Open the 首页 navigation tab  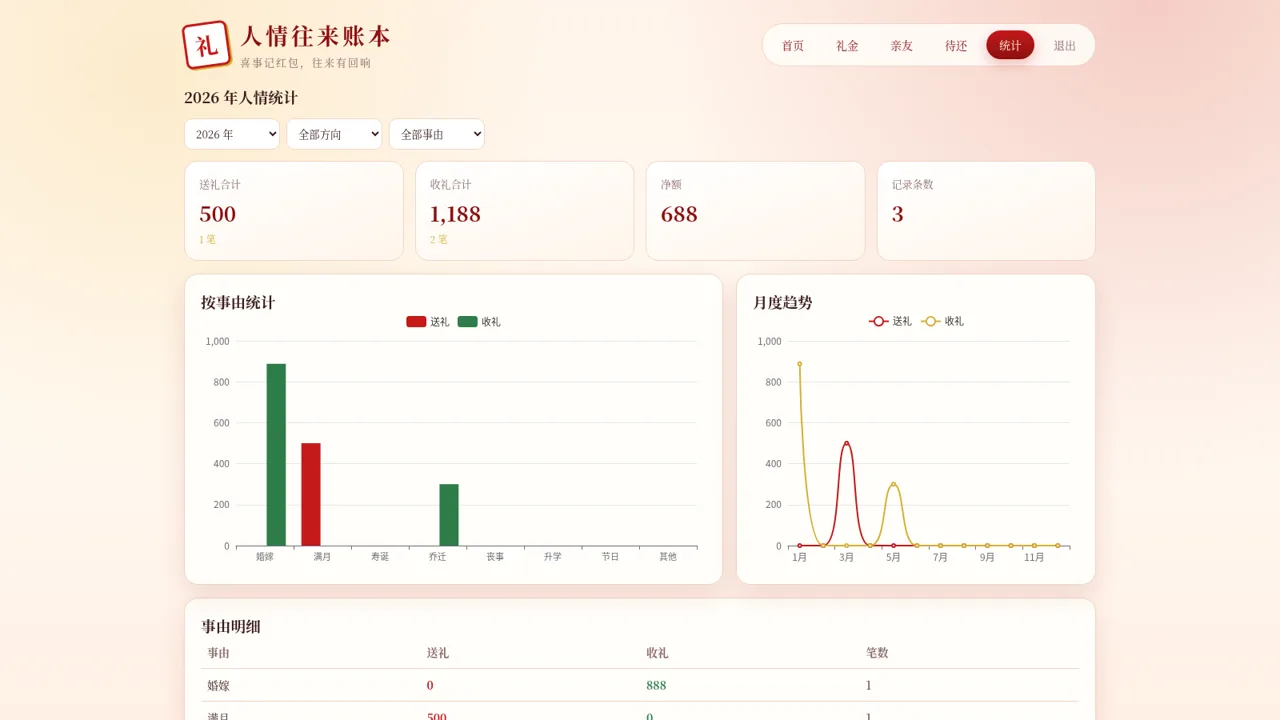click(793, 45)
